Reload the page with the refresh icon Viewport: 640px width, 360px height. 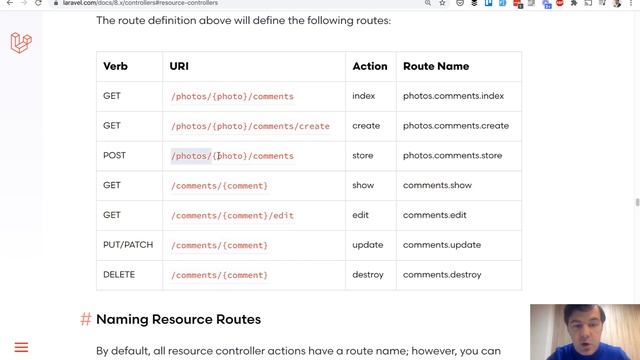[38, 3]
